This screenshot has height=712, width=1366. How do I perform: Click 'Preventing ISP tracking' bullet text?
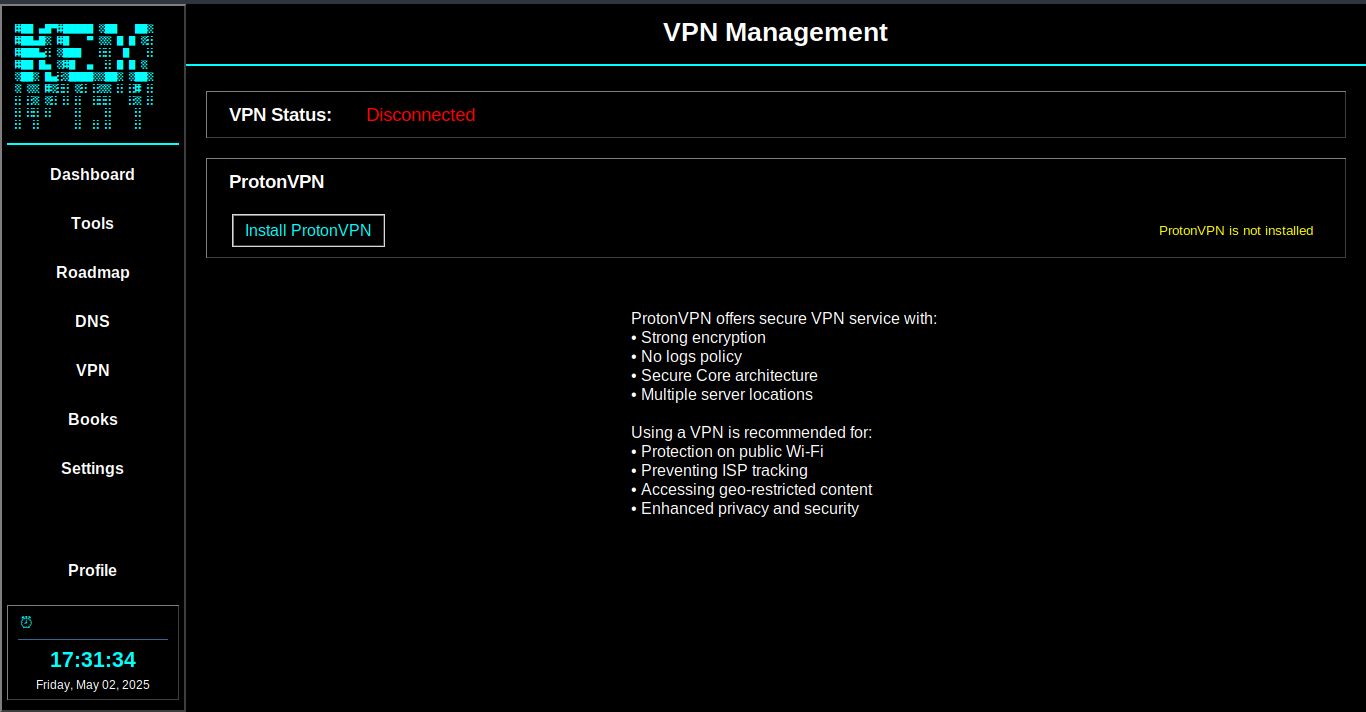[x=724, y=471]
